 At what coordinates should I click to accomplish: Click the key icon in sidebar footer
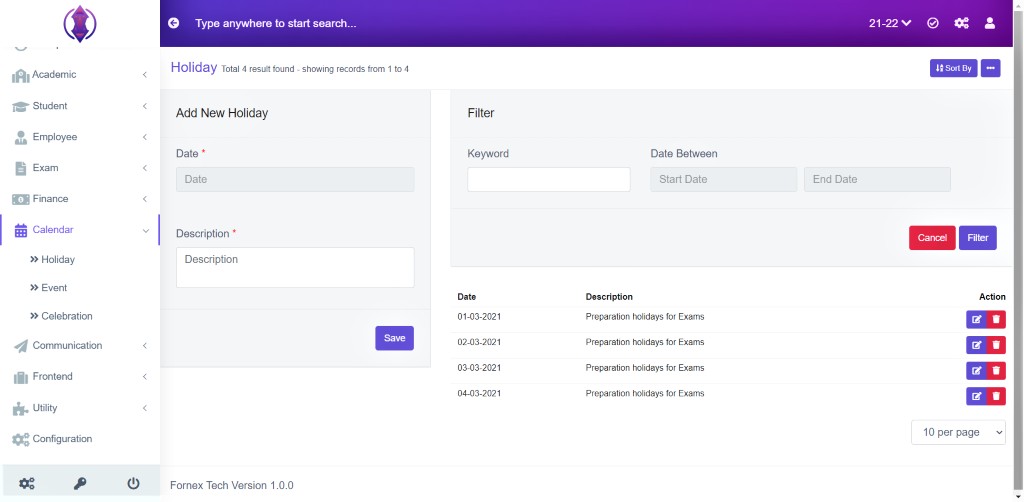(80, 484)
